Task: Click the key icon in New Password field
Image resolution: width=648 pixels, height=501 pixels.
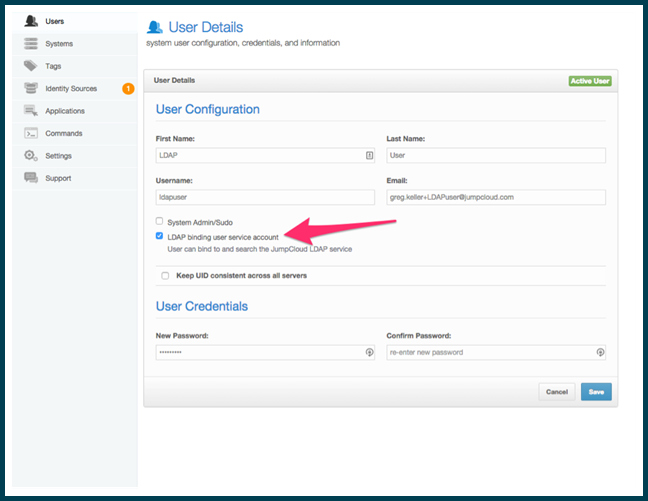Action: (x=369, y=352)
